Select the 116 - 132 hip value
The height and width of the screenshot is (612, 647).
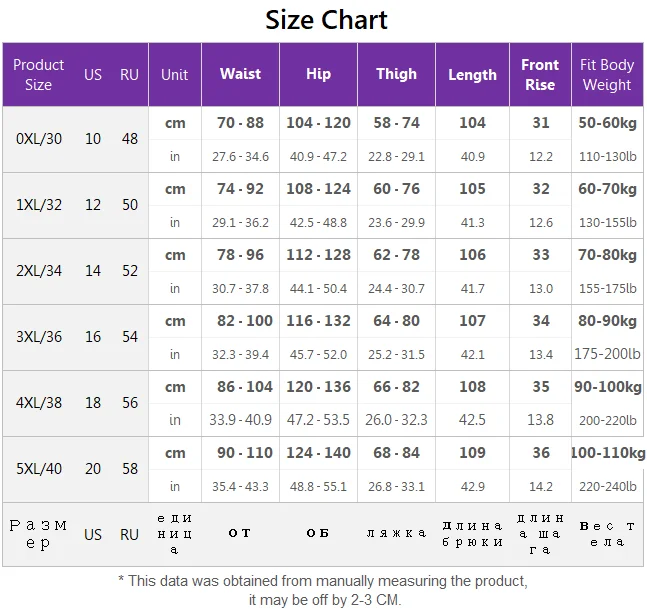318,321
